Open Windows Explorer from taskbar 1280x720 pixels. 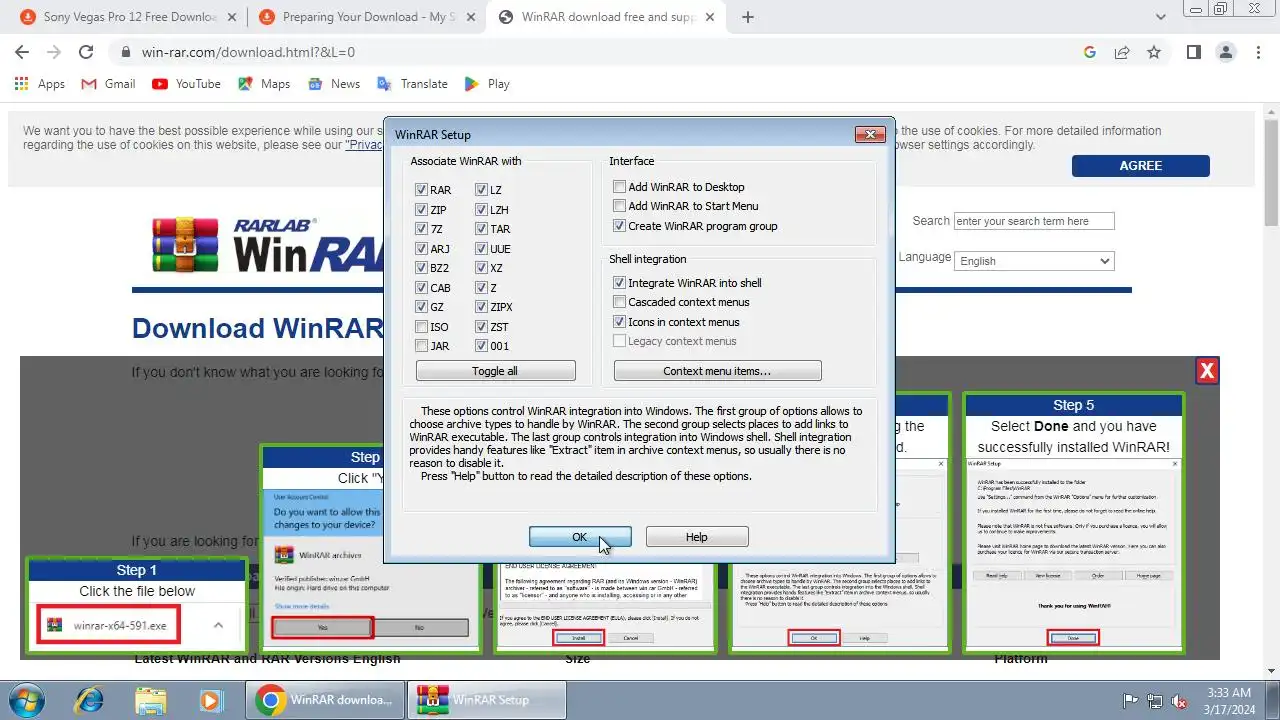150,700
